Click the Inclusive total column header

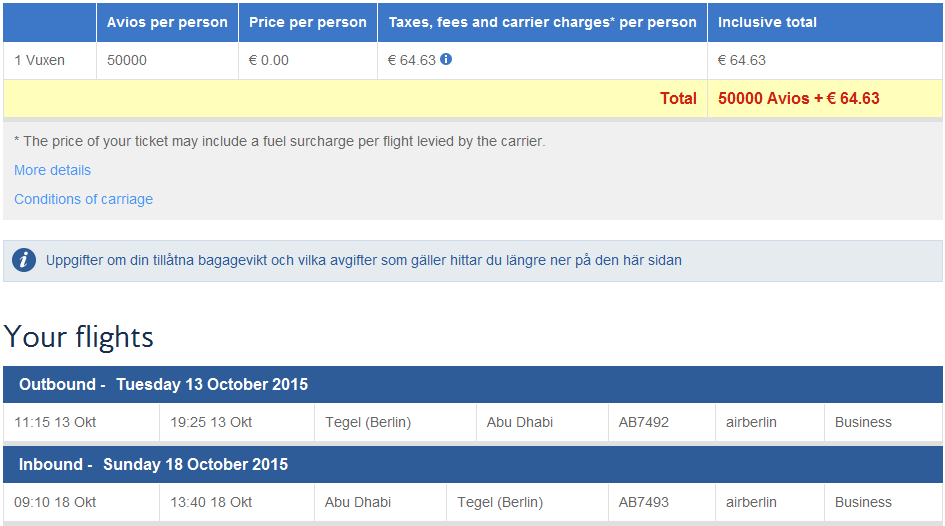click(x=767, y=22)
